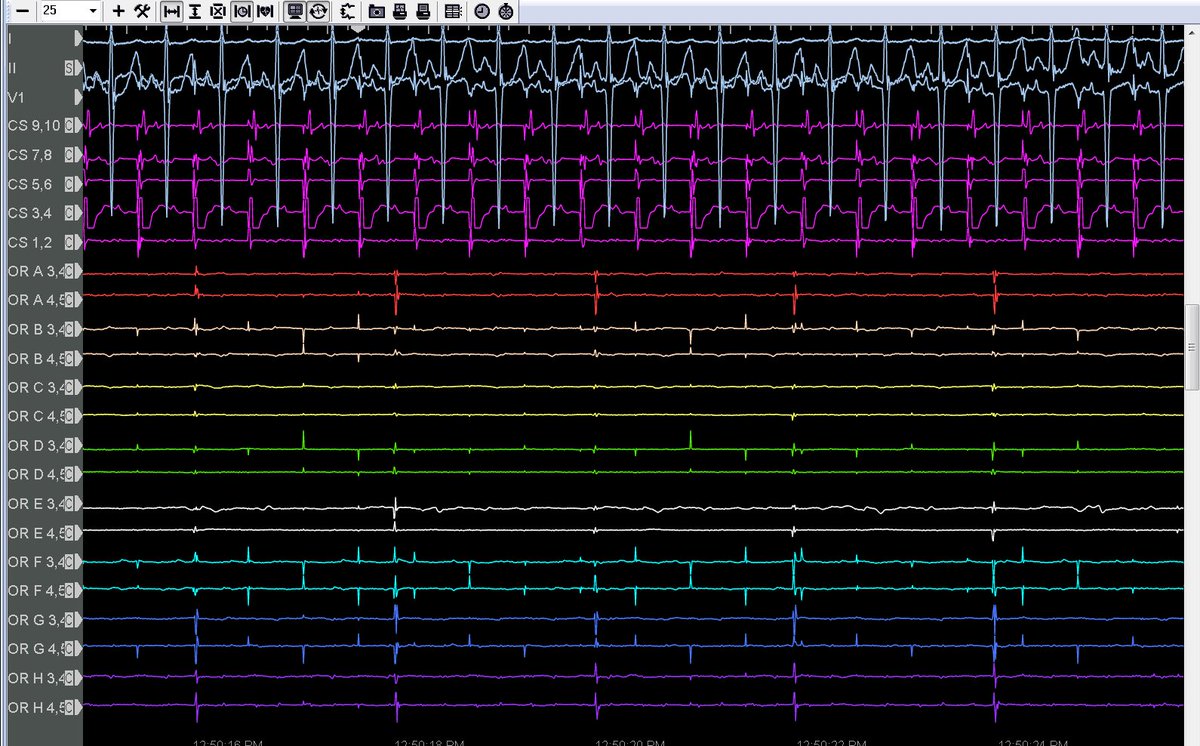
Task: Select the channel label I
Action: click(10, 39)
